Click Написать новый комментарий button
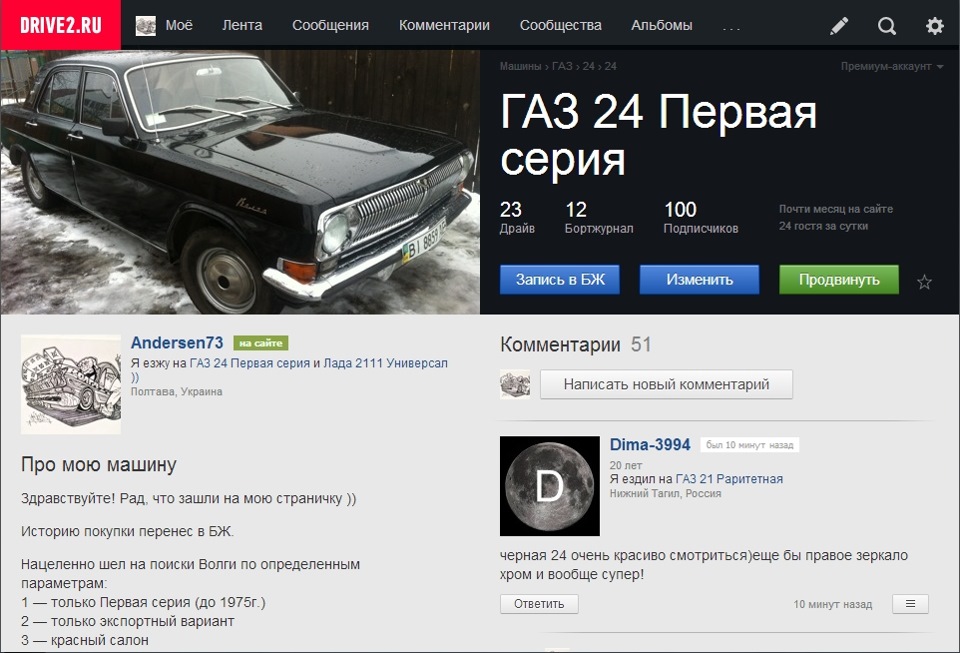The height and width of the screenshot is (653, 960). coord(666,384)
